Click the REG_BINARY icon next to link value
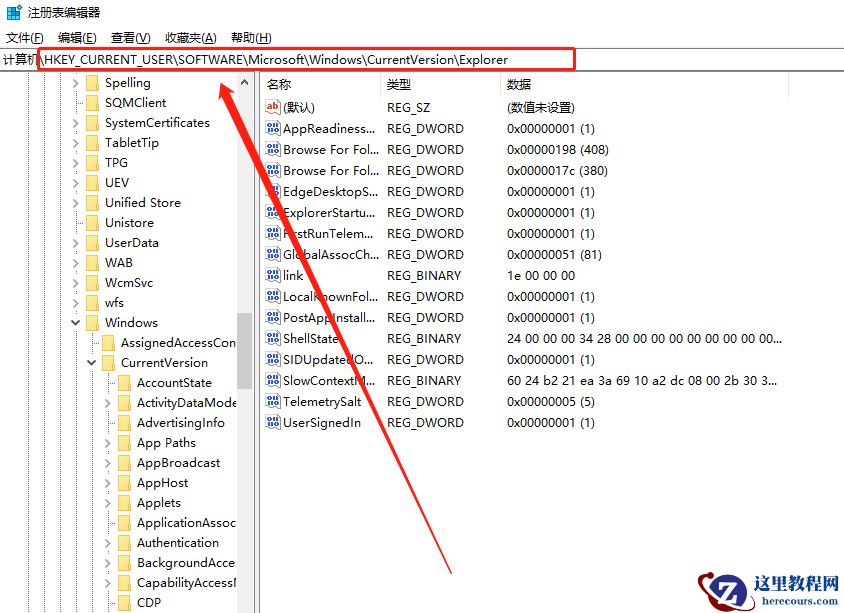 pos(273,275)
